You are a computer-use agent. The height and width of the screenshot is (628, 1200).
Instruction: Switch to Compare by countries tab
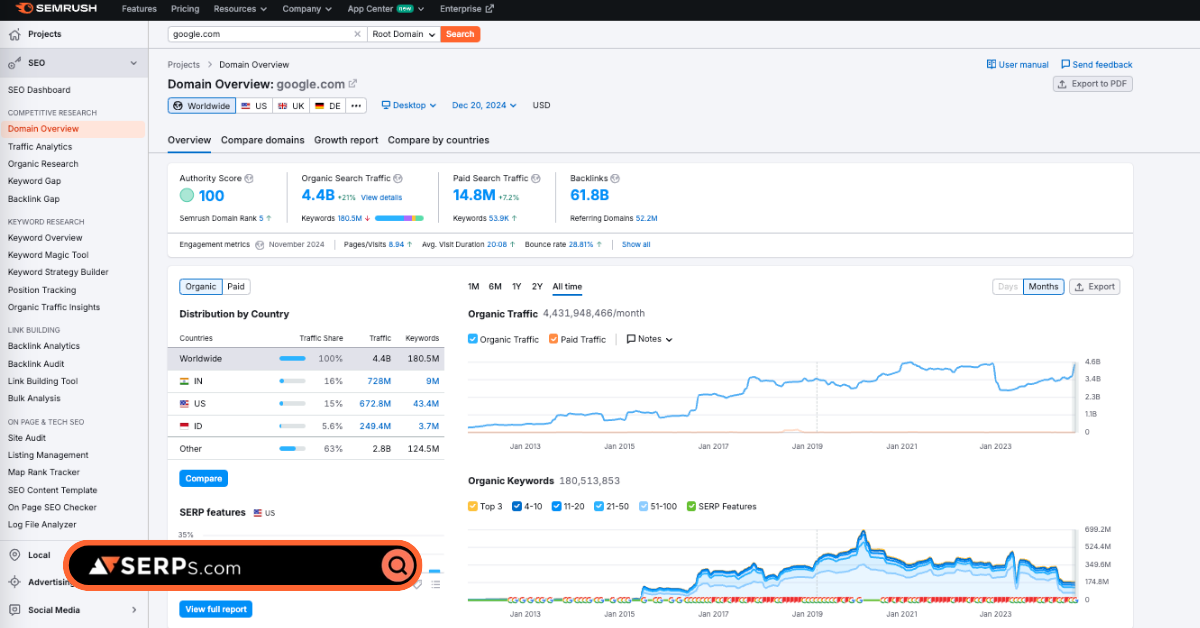[x=438, y=140]
